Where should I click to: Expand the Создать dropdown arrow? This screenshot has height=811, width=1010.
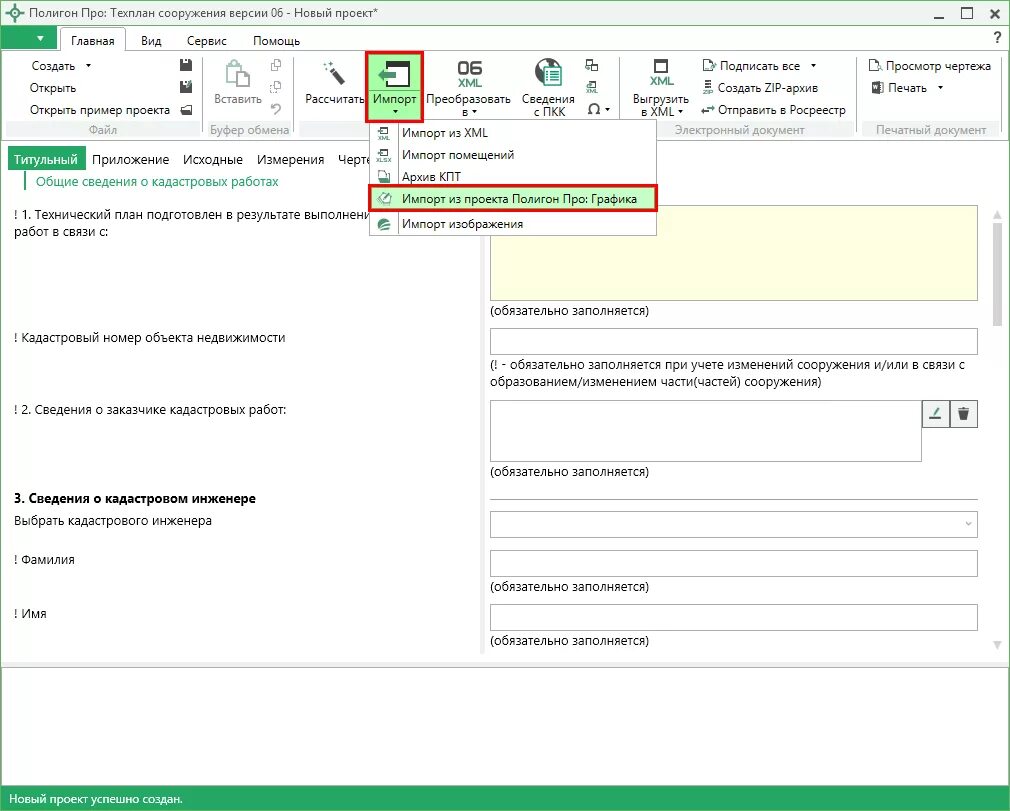coord(88,66)
